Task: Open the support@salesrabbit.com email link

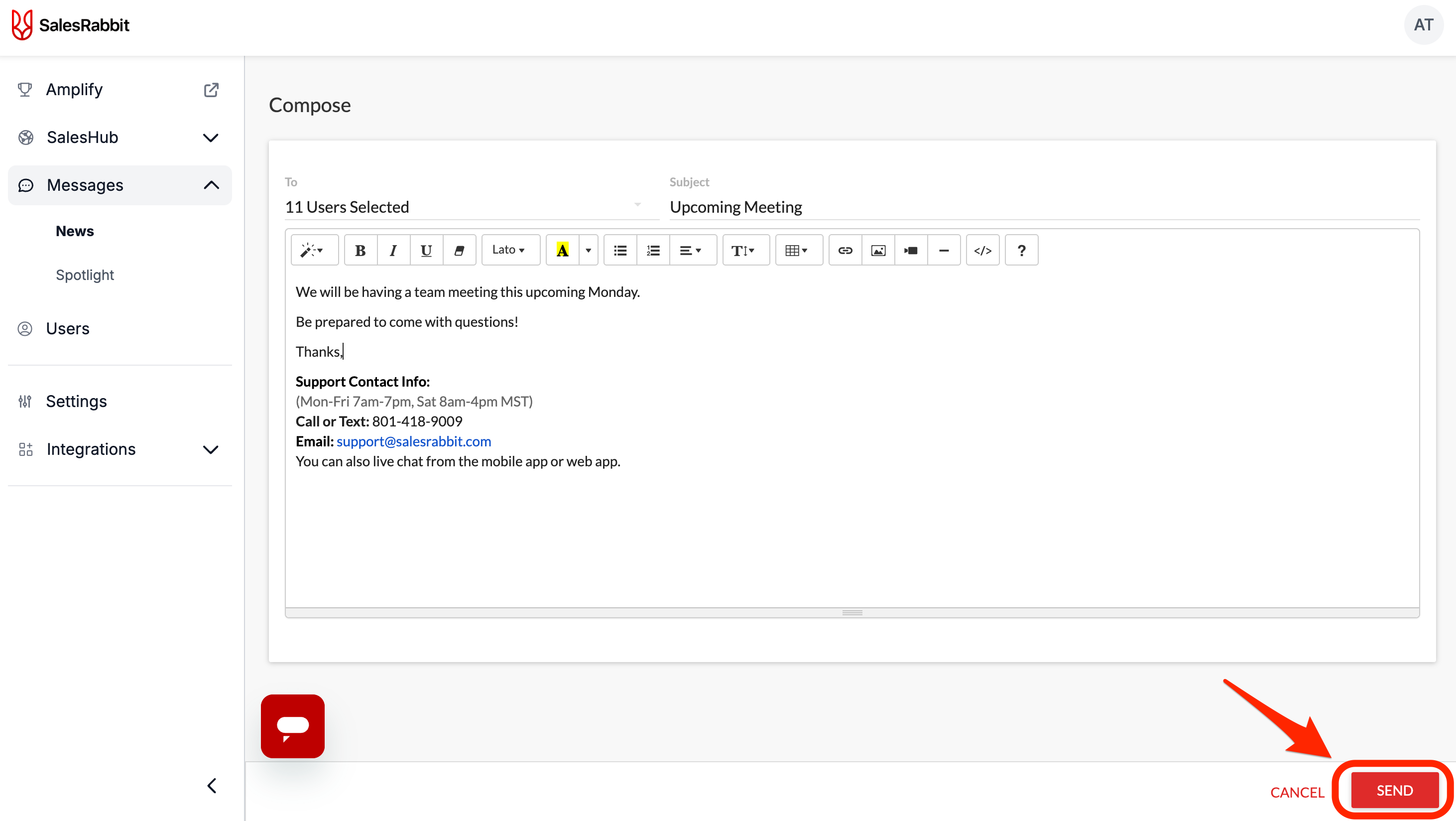Action: [x=413, y=441]
